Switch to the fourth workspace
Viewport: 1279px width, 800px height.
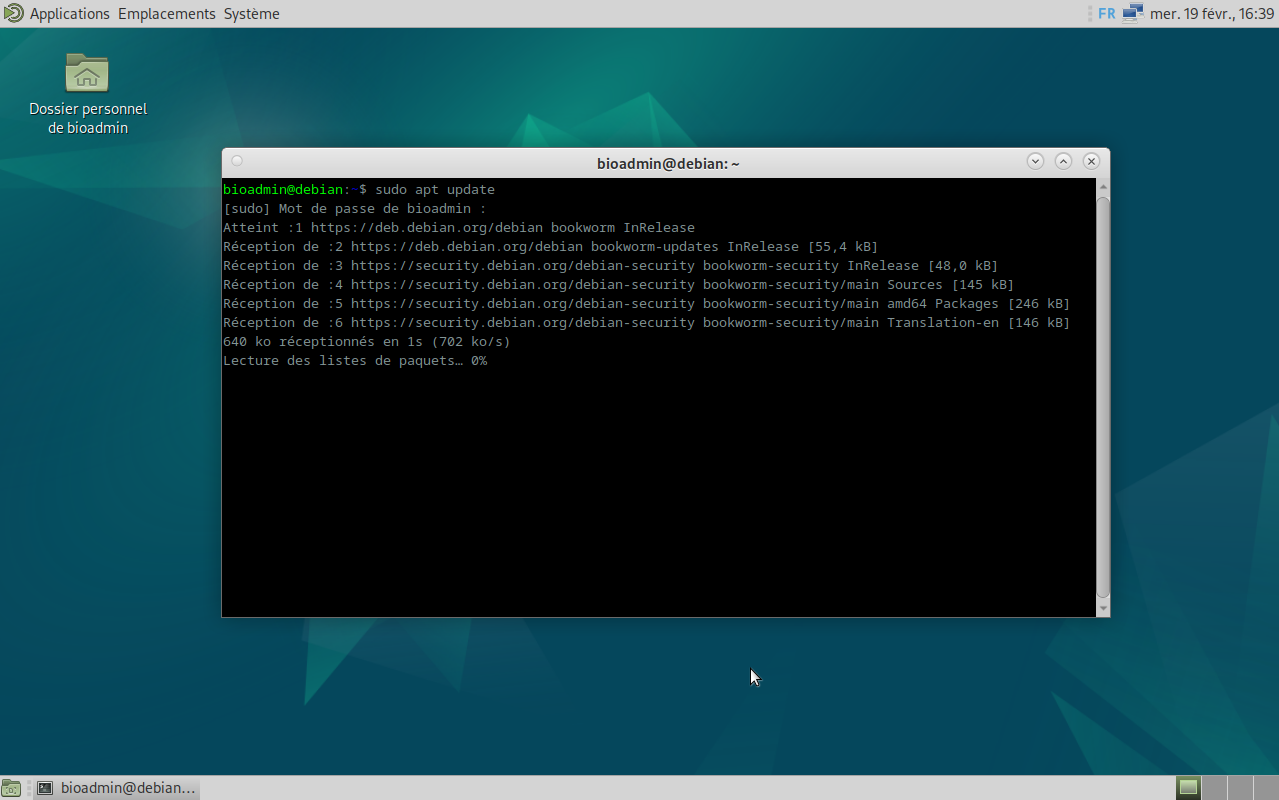click(1264, 788)
